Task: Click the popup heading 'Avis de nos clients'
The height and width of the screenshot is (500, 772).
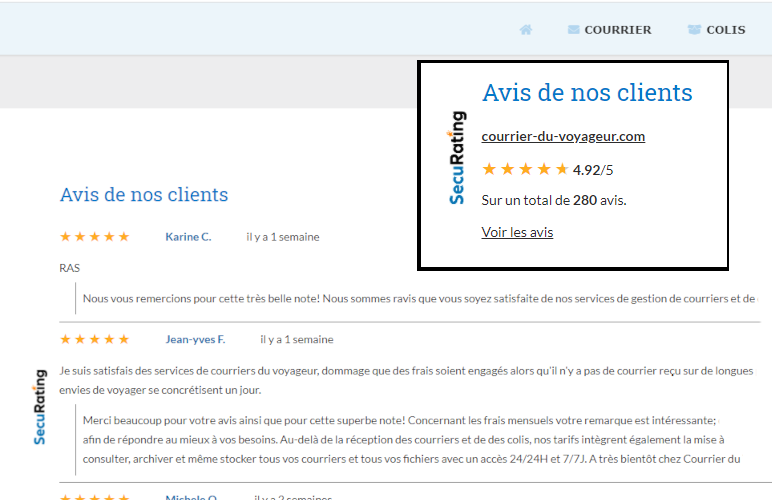Action: [x=587, y=93]
